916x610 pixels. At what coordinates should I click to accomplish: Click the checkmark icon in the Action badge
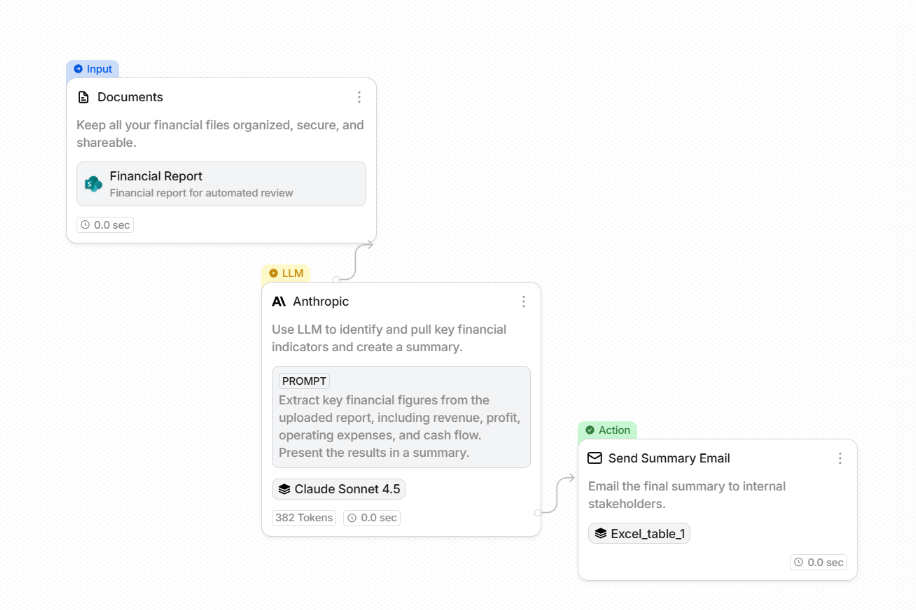[x=588, y=430]
